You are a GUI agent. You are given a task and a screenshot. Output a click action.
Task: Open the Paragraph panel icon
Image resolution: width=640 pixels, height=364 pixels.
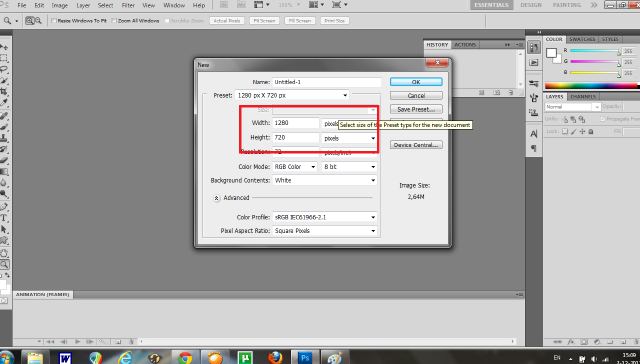pyautogui.click(x=534, y=148)
